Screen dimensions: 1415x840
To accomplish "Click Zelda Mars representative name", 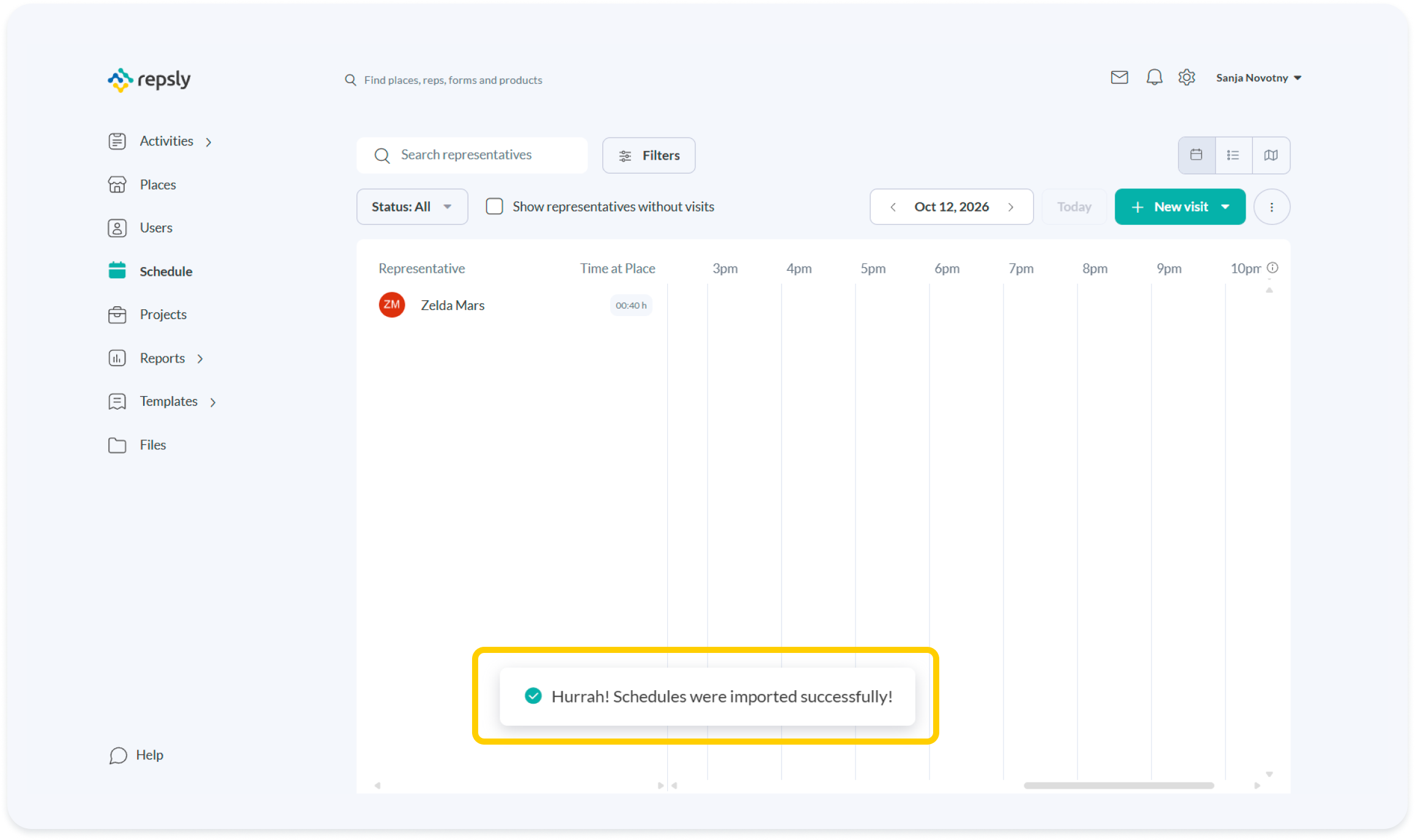I will (x=453, y=305).
